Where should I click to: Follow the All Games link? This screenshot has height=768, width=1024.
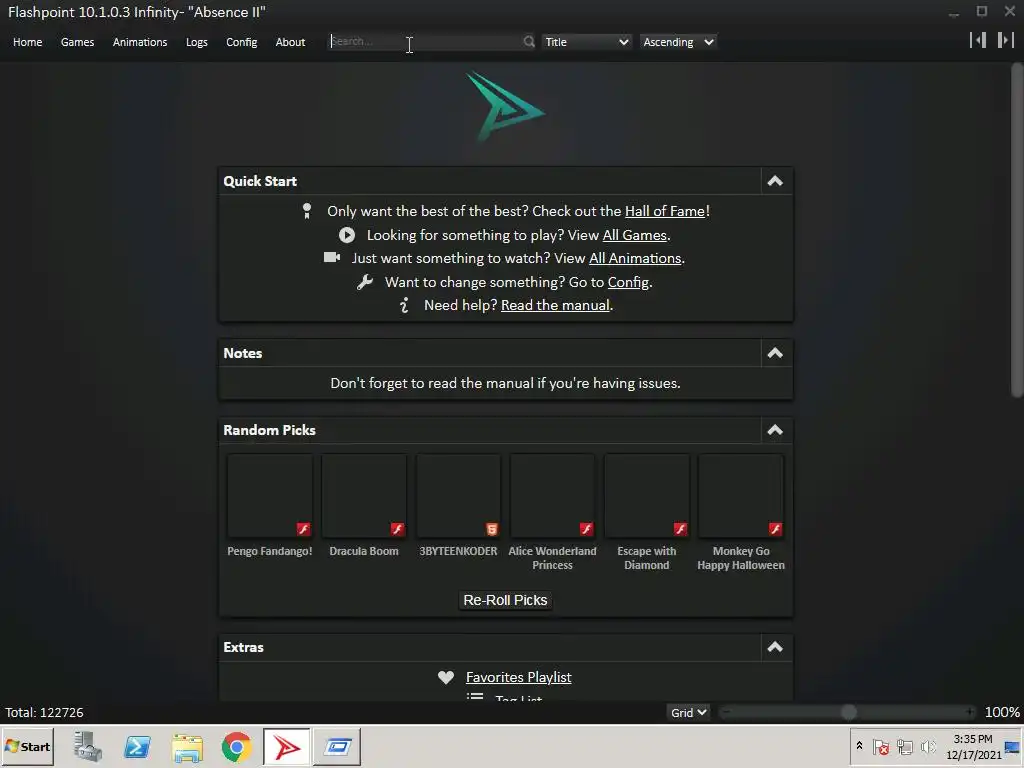click(x=635, y=235)
